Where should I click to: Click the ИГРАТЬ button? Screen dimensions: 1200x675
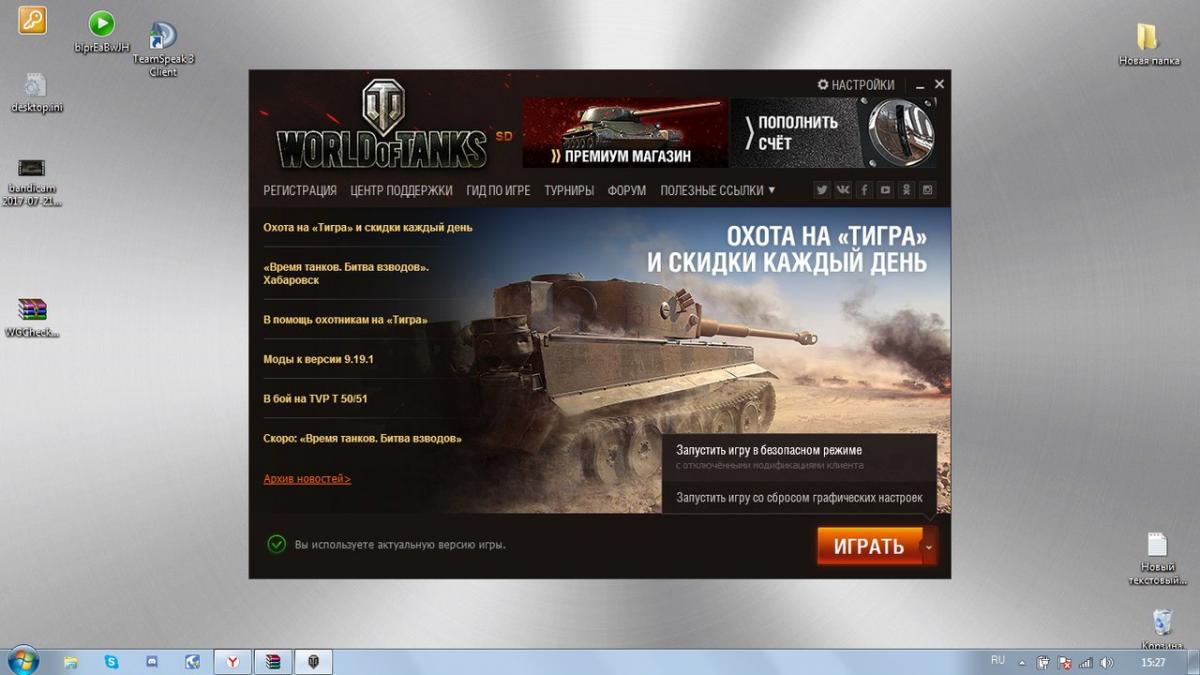(x=869, y=546)
